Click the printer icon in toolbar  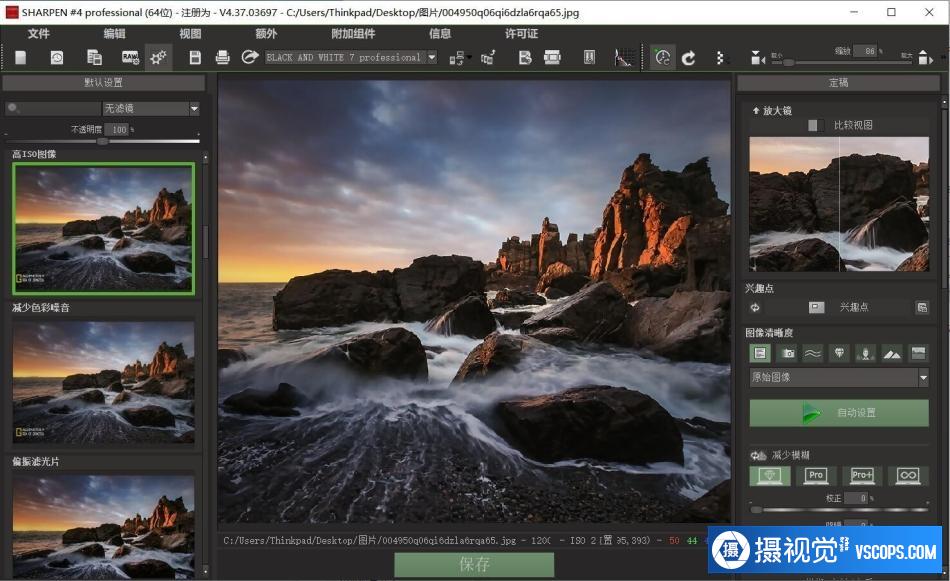pos(222,58)
